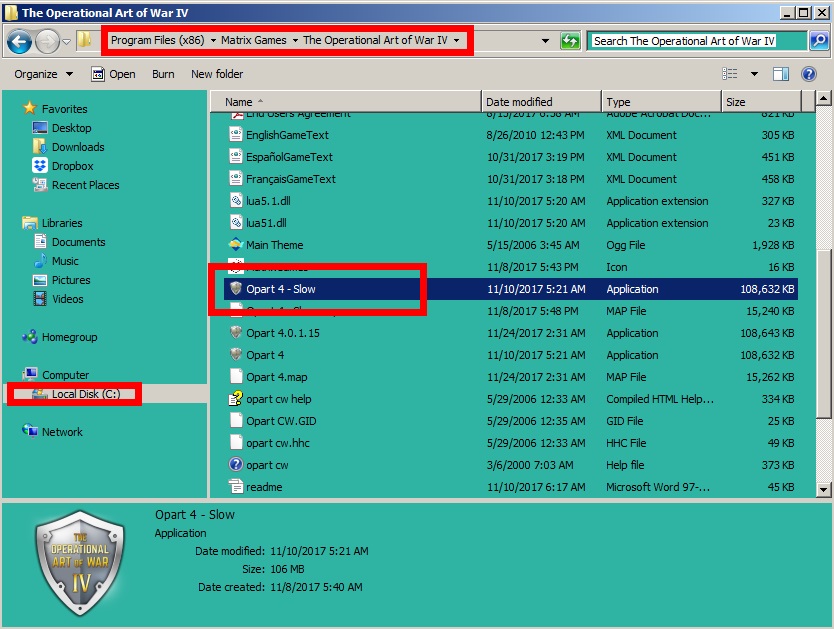Screen dimensions: 834x629
Task: Select Libraries in the navigation pane
Action: click(x=62, y=223)
